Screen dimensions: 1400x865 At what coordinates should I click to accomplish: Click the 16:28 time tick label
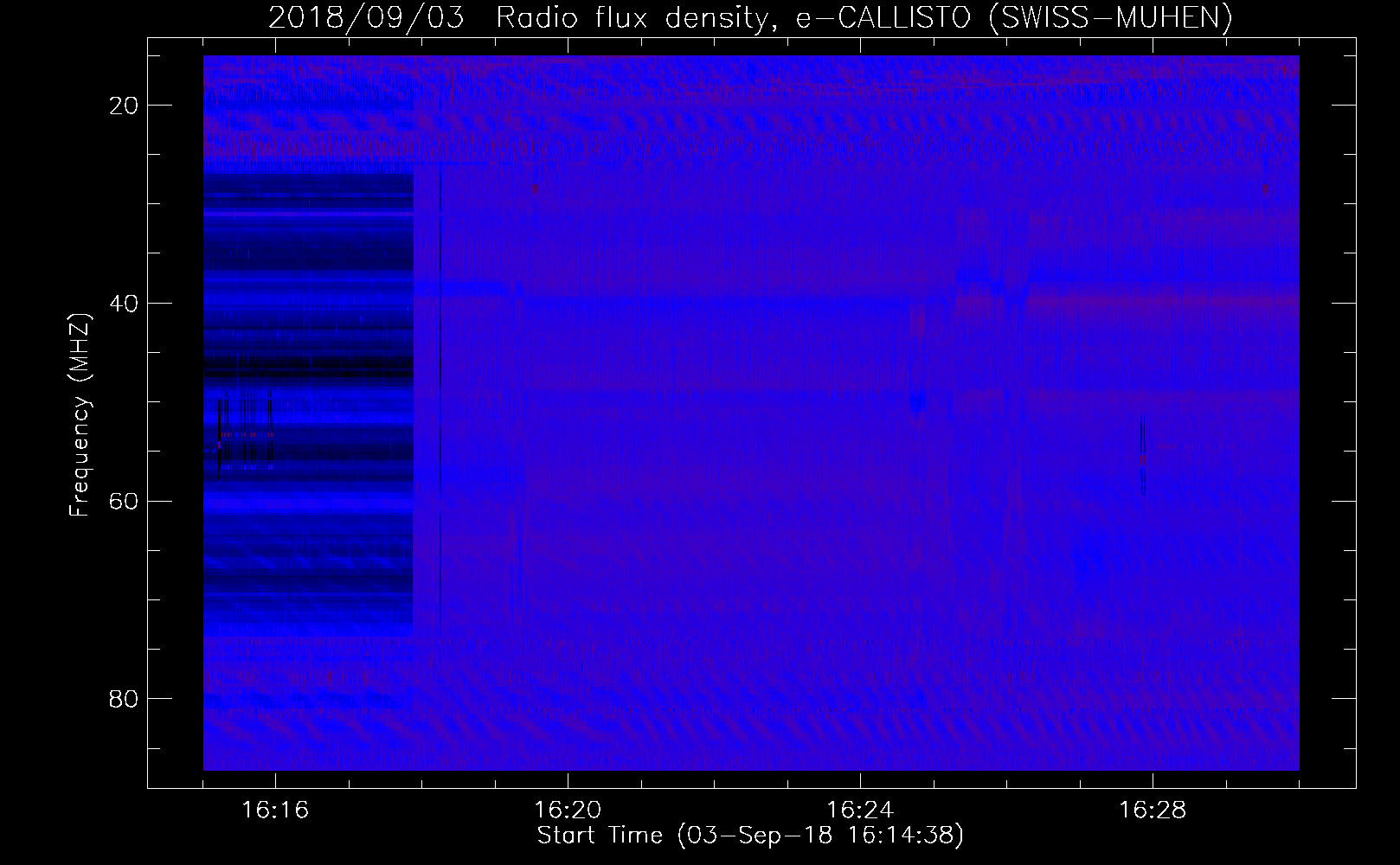[x=1153, y=811]
